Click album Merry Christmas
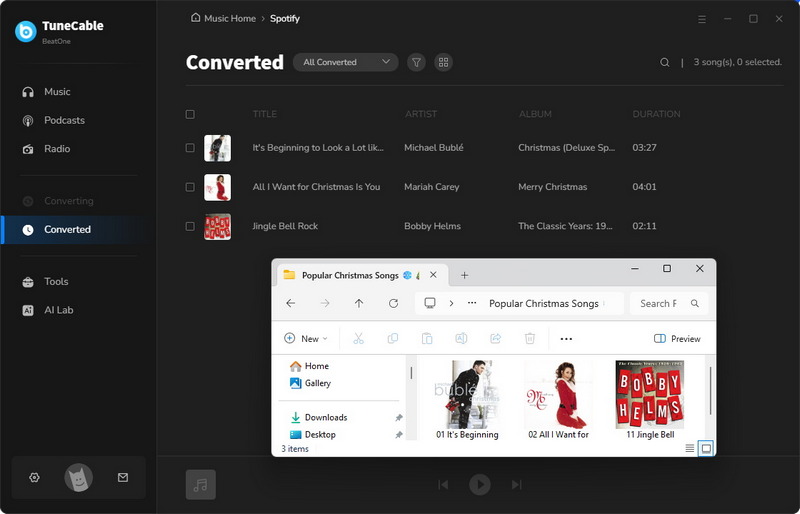 point(553,187)
